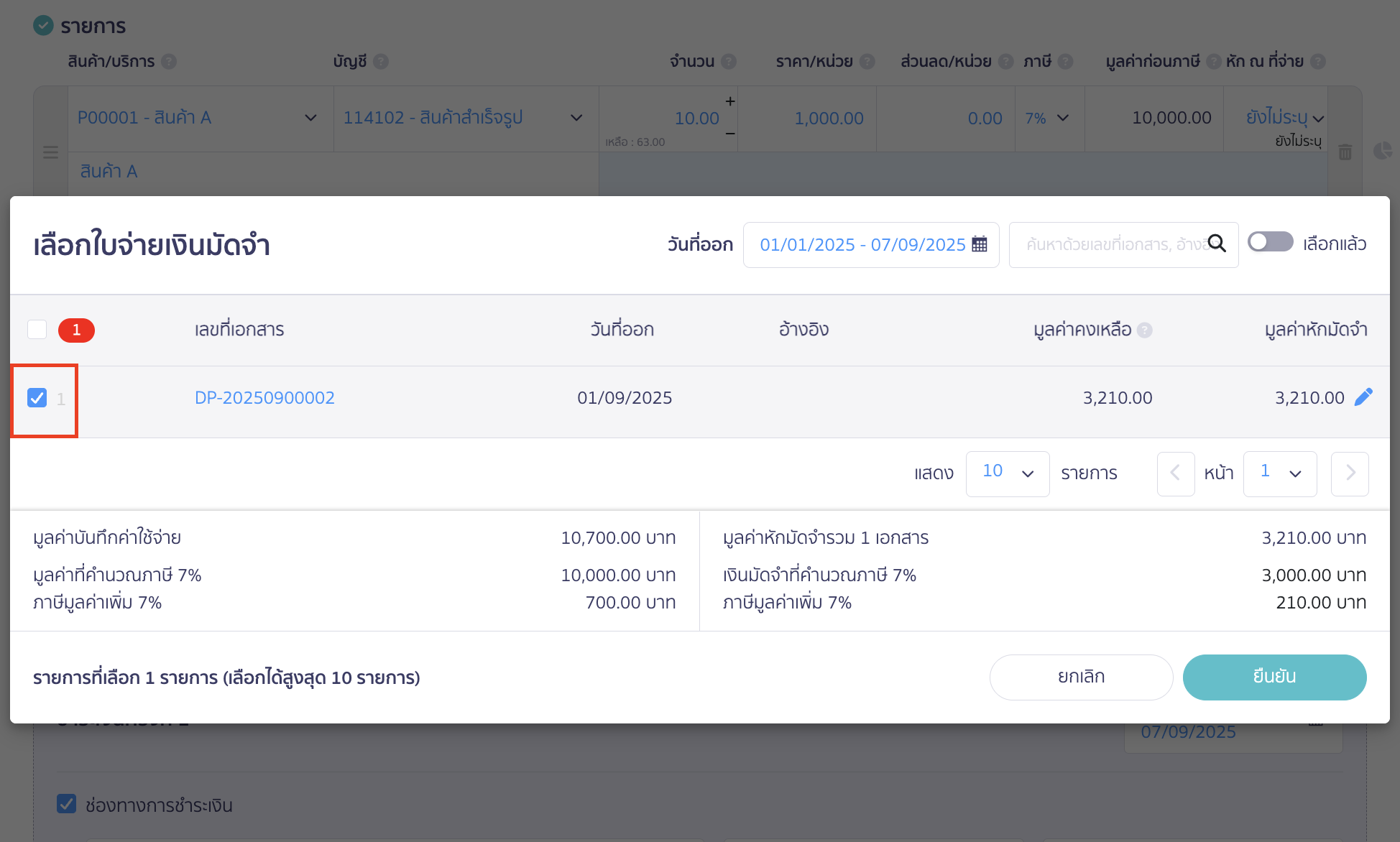Image resolution: width=1400 pixels, height=842 pixels.
Task: Click the 210.00 บาท VAT value
Action: [x=1321, y=603]
